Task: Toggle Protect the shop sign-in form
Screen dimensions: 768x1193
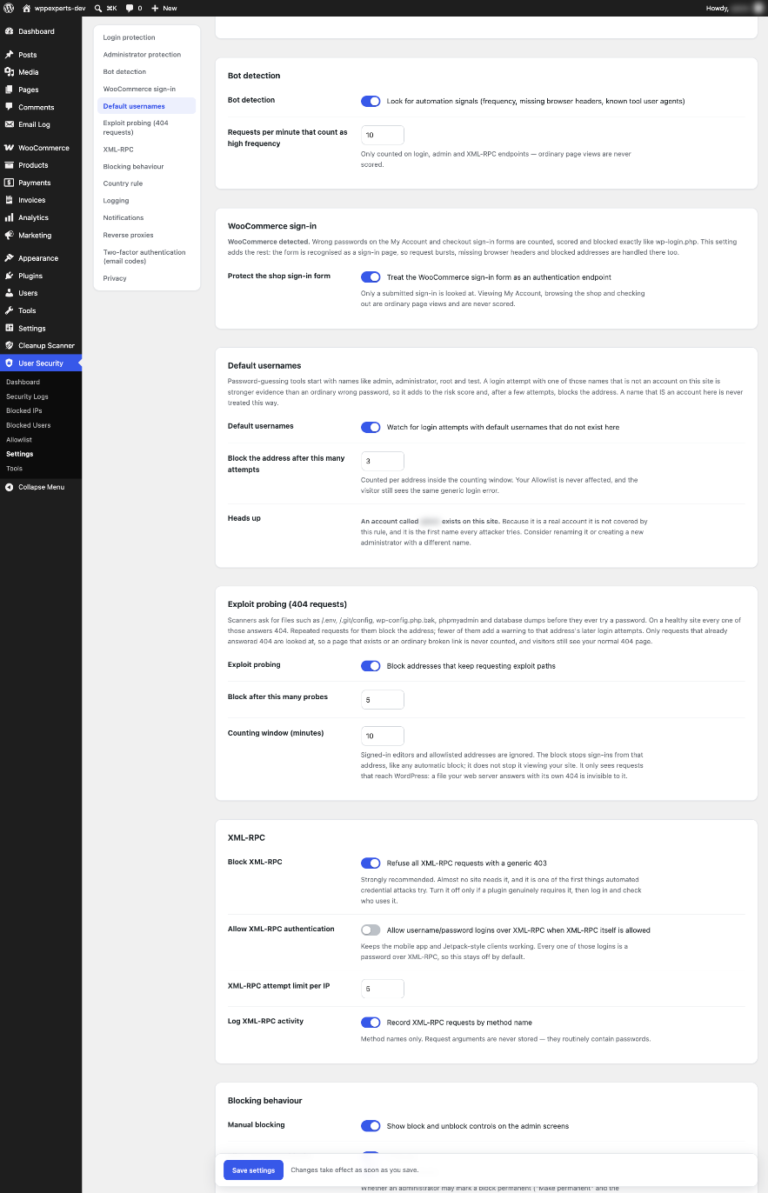Action: click(371, 277)
